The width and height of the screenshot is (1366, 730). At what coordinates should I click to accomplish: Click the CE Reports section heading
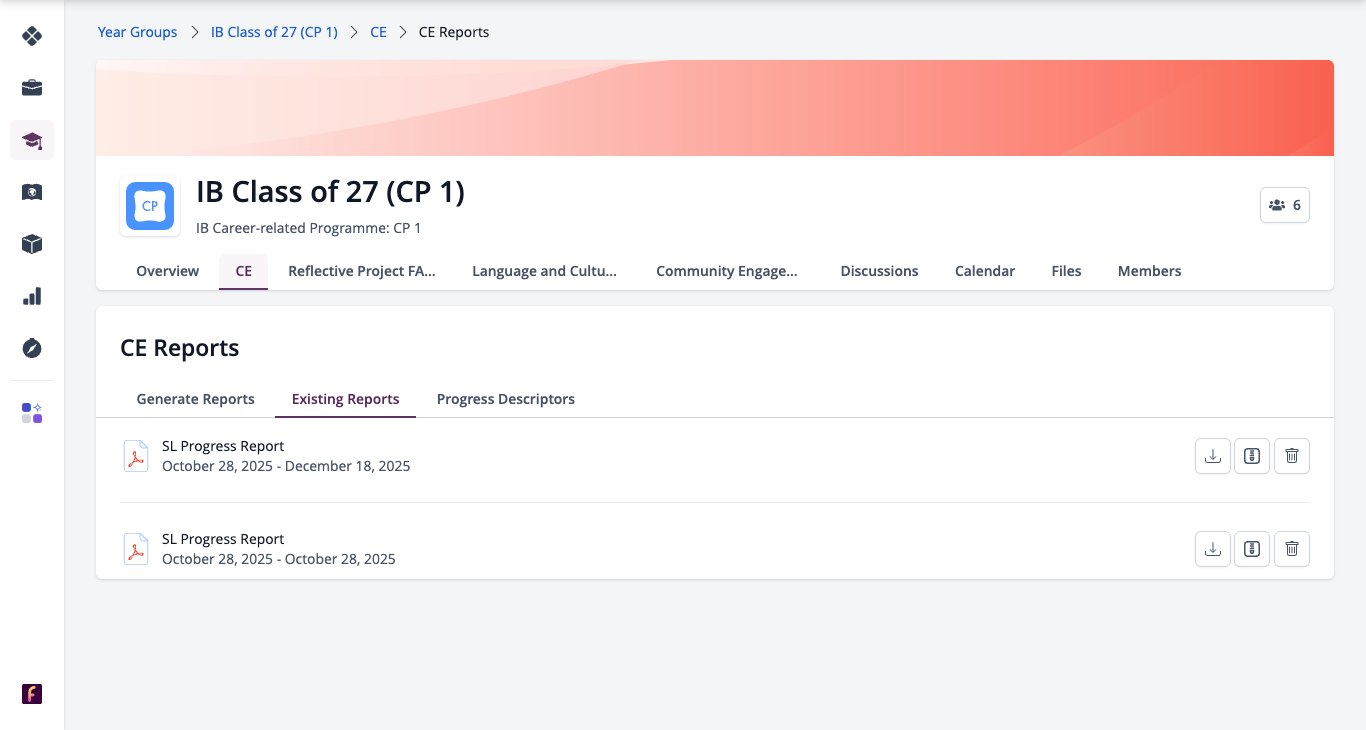[180, 348]
